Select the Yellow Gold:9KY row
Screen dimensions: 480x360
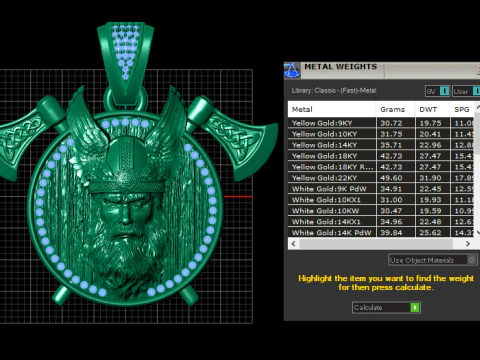pos(381,123)
